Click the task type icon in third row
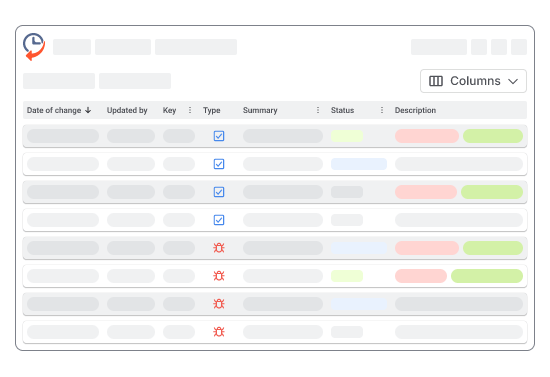The height and width of the screenshot is (377, 550). click(x=219, y=192)
